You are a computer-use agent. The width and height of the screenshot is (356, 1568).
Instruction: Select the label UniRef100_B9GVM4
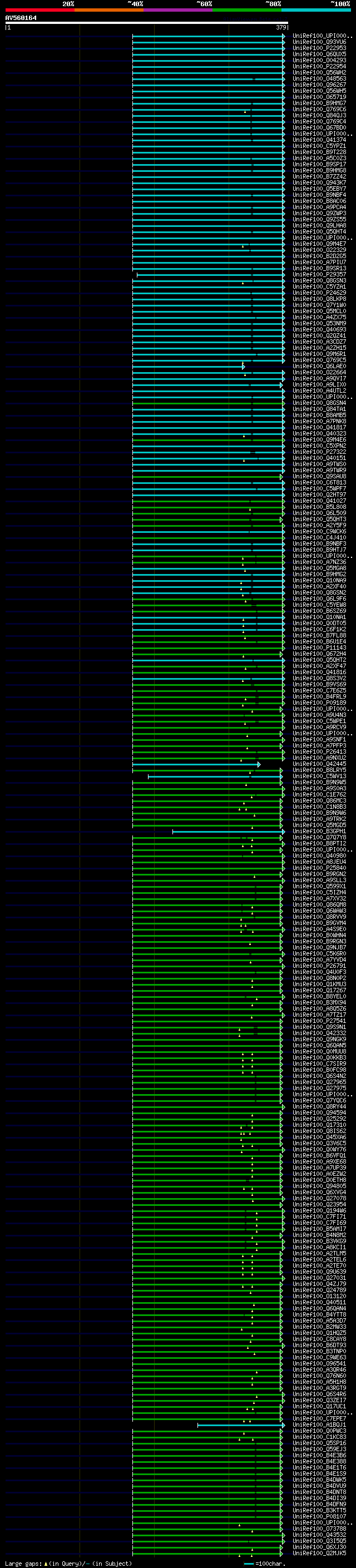(319, 923)
